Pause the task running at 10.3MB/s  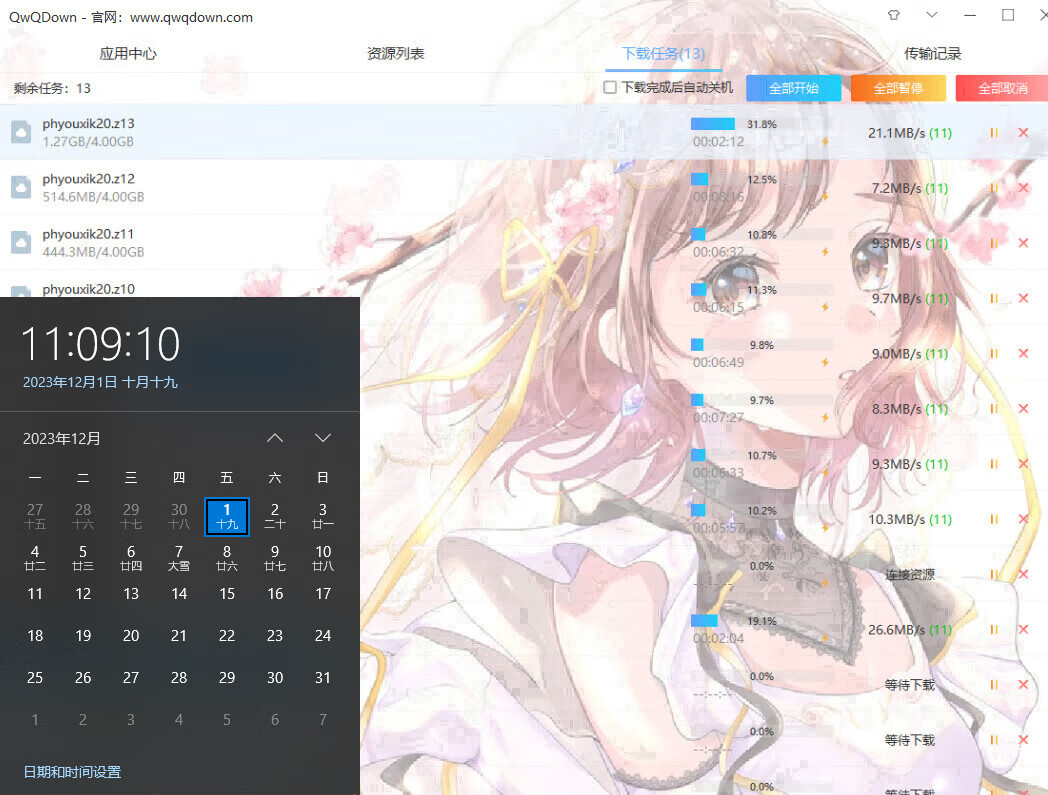tap(994, 519)
